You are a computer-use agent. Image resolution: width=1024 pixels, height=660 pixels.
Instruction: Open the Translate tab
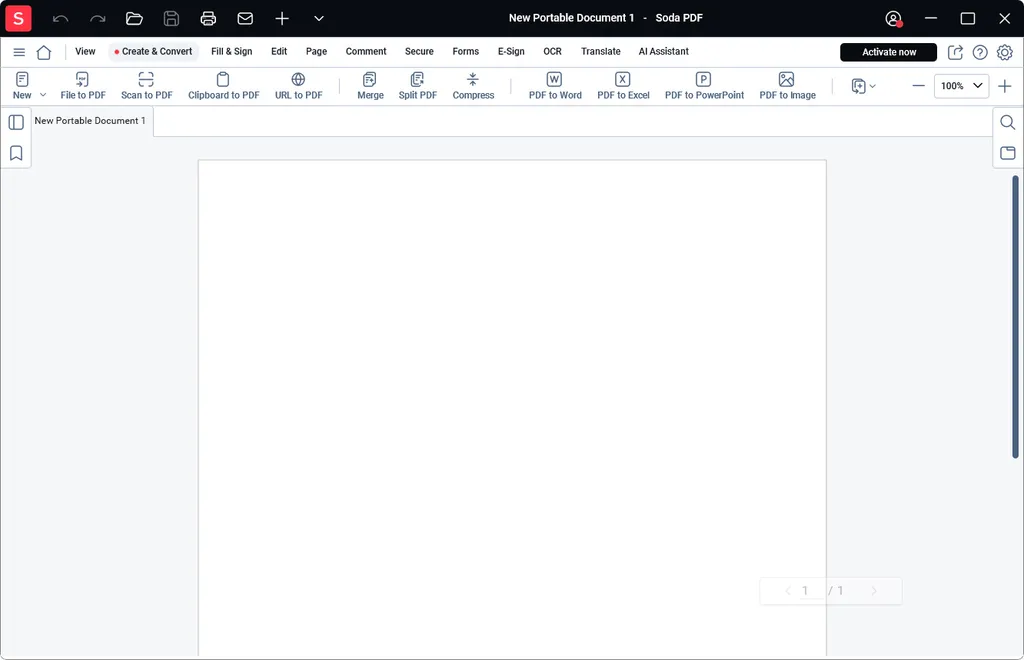(601, 52)
